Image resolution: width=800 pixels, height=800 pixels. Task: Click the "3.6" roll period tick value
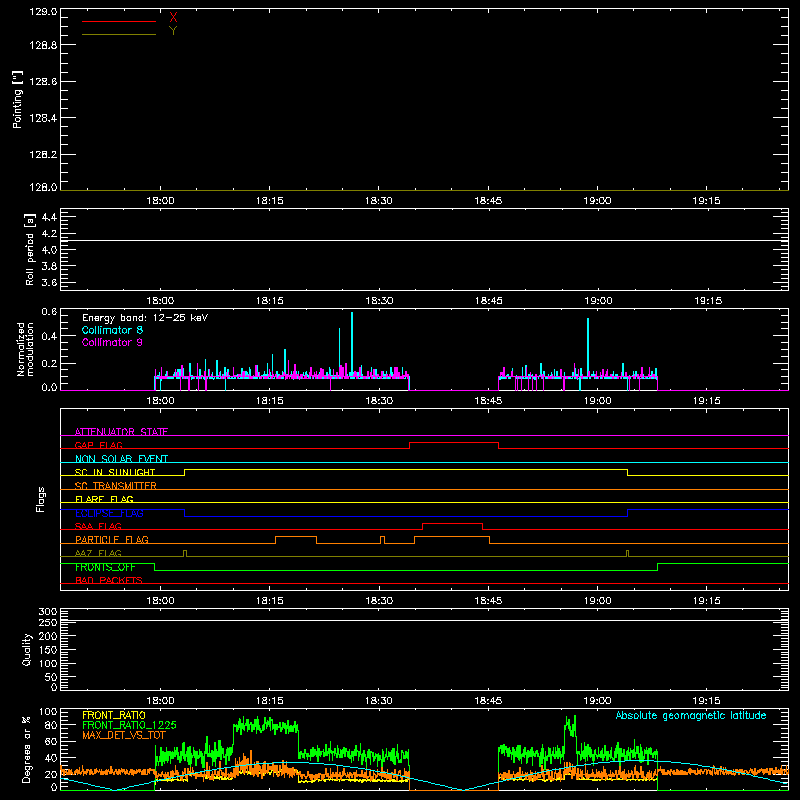pos(49,283)
